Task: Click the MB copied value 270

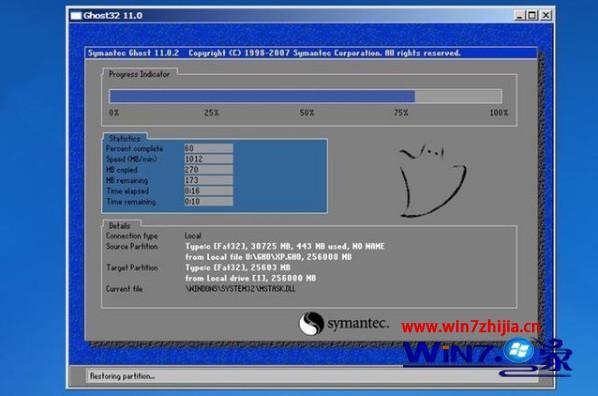Action: 209,169
